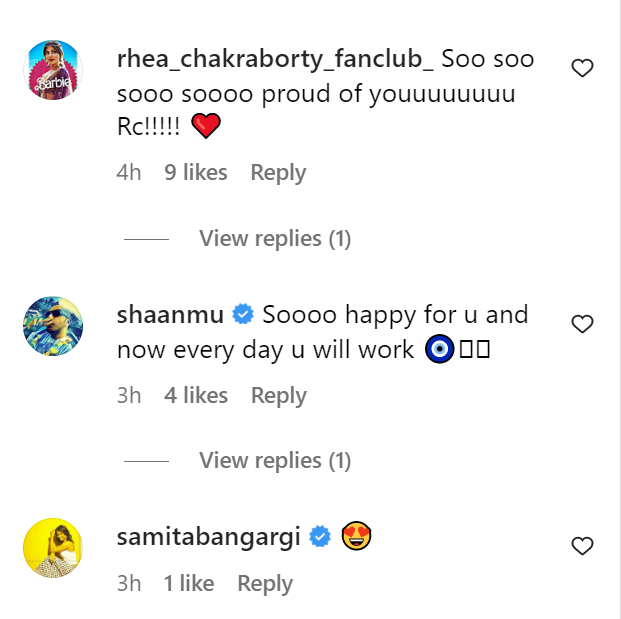621x619 pixels.
Task: Click the 4h timestamp on first comment
Action: (x=129, y=173)
